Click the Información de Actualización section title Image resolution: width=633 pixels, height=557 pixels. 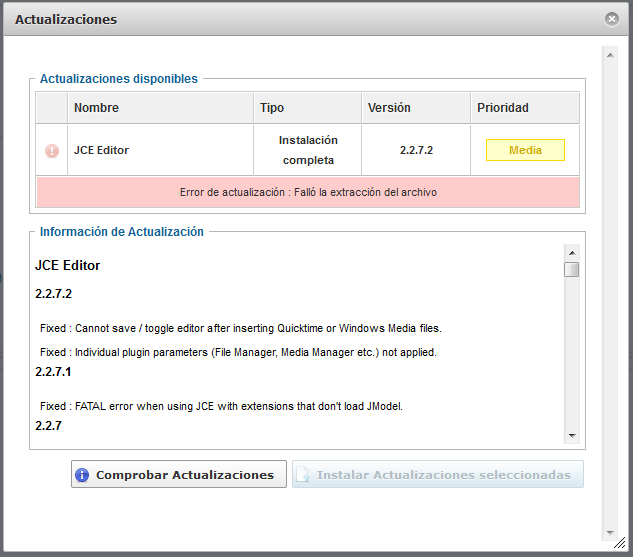pos(122,232)
